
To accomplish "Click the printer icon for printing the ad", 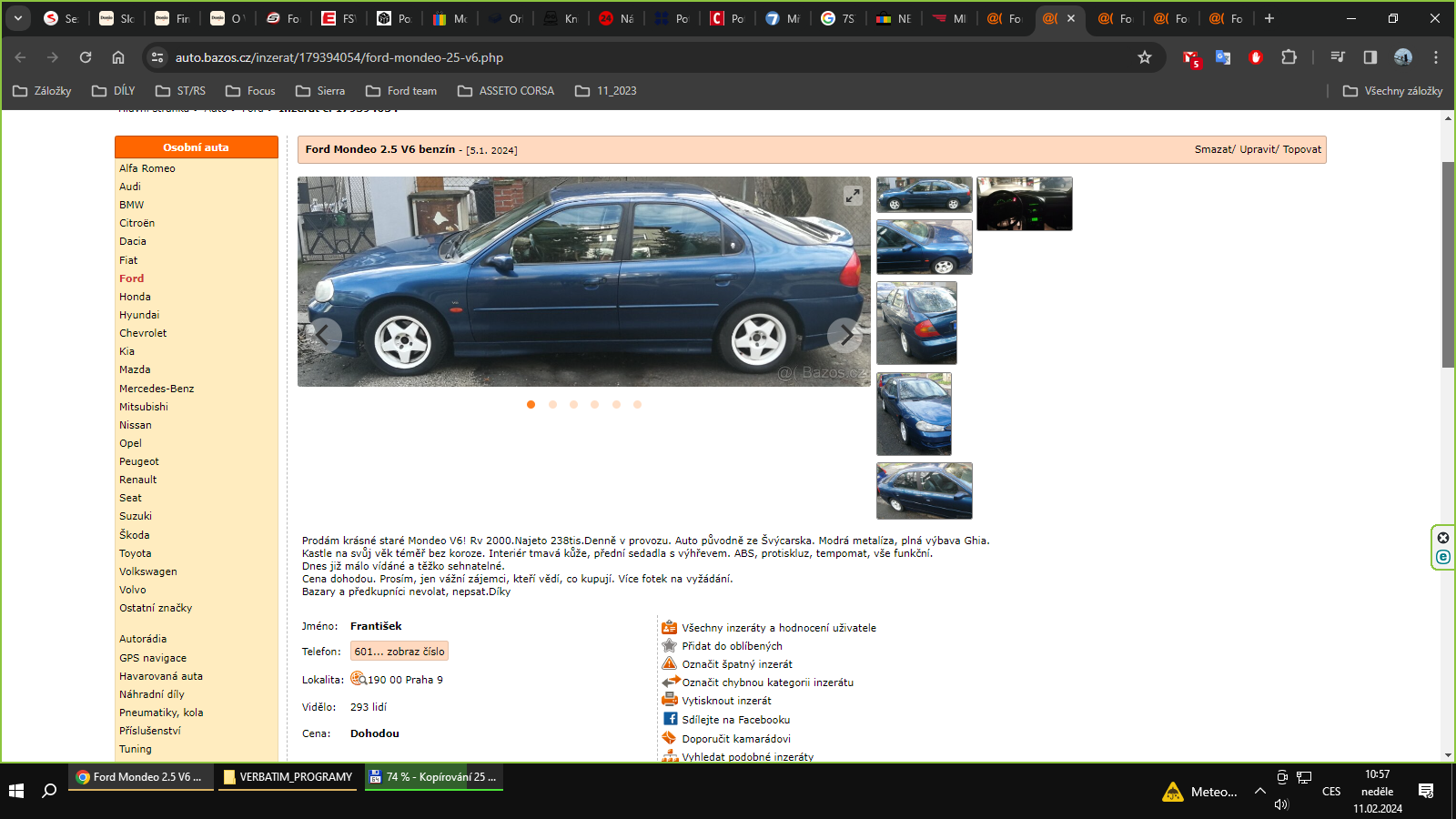I will pos(670,700).
